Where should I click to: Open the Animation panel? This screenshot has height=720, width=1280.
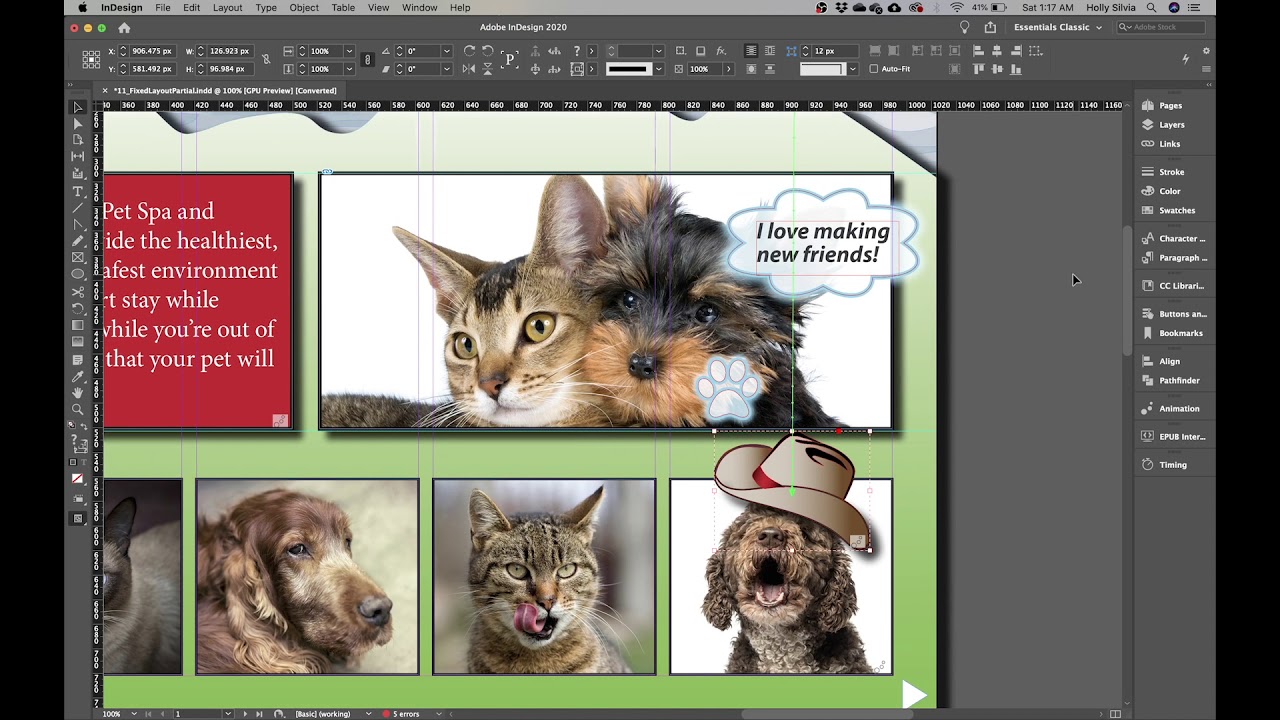[x=1178, y=408]
